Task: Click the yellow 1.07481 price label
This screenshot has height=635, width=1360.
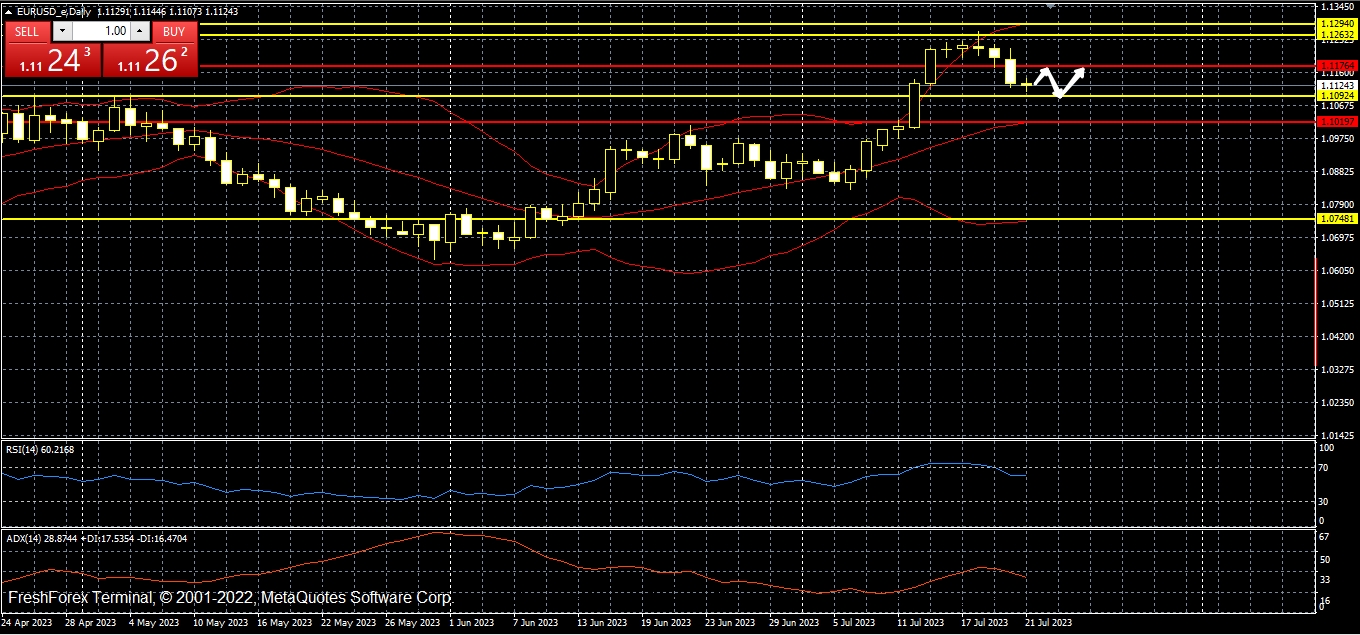Action: click(x=1337, y=218)
